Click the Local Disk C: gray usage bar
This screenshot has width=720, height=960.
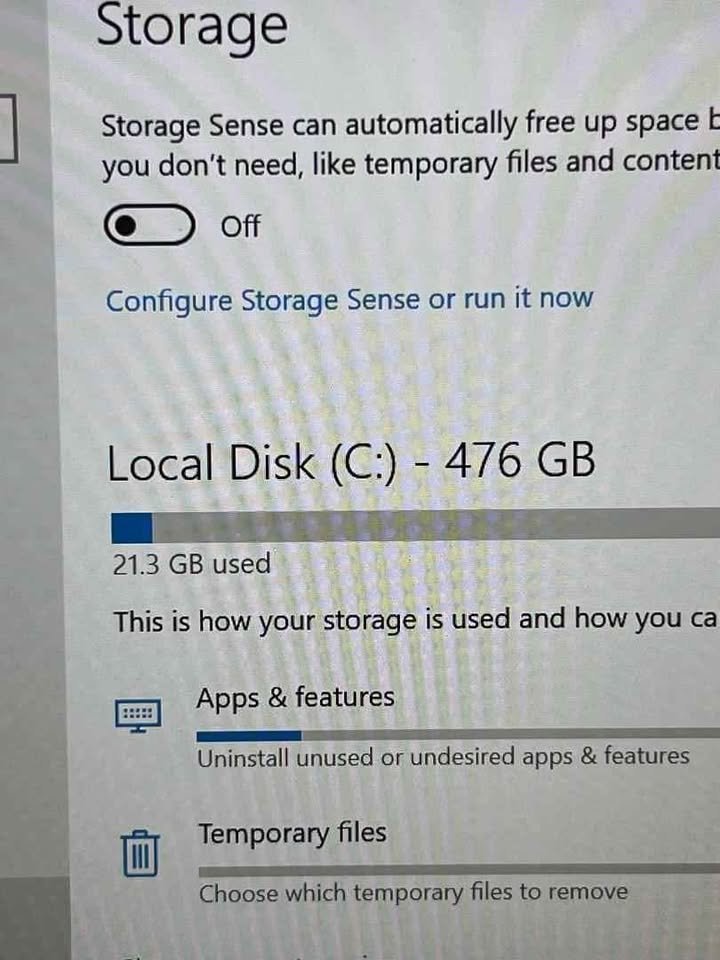click(416, 525)
